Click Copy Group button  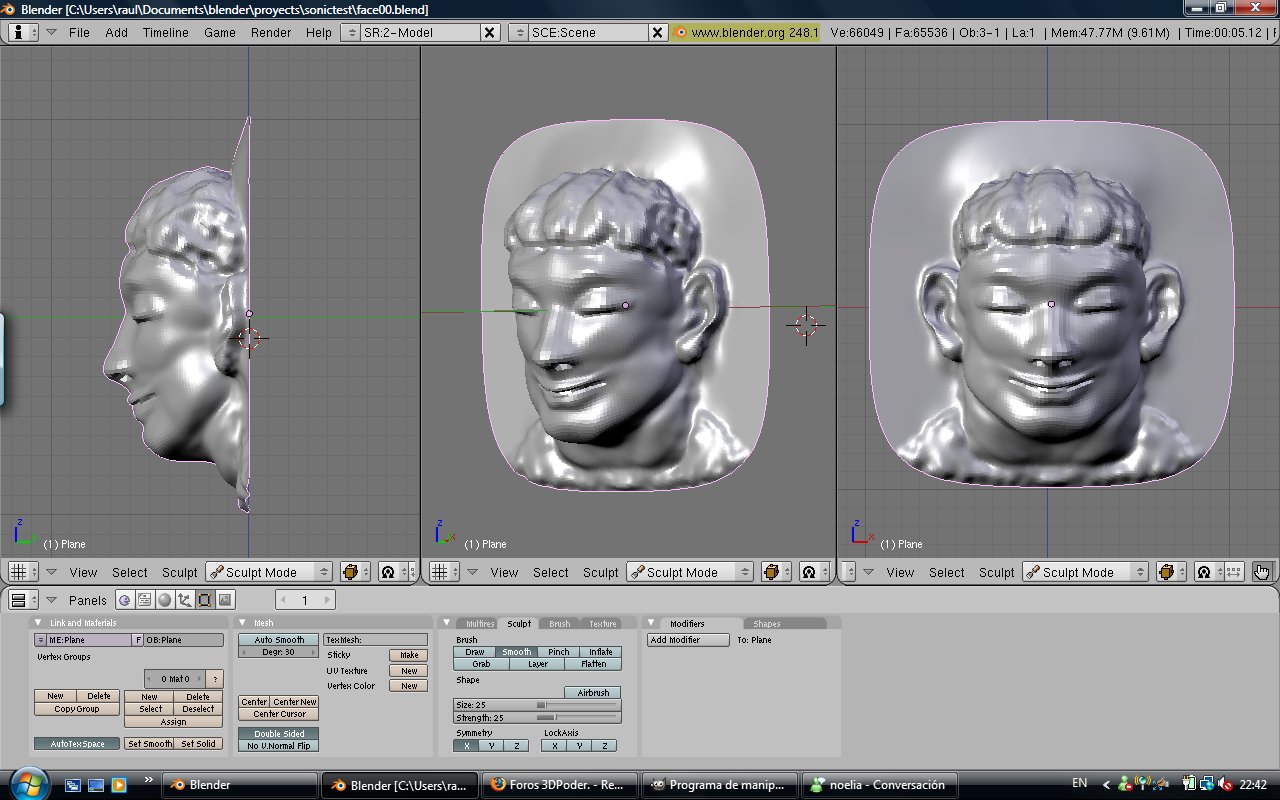(x=77, y=709)
